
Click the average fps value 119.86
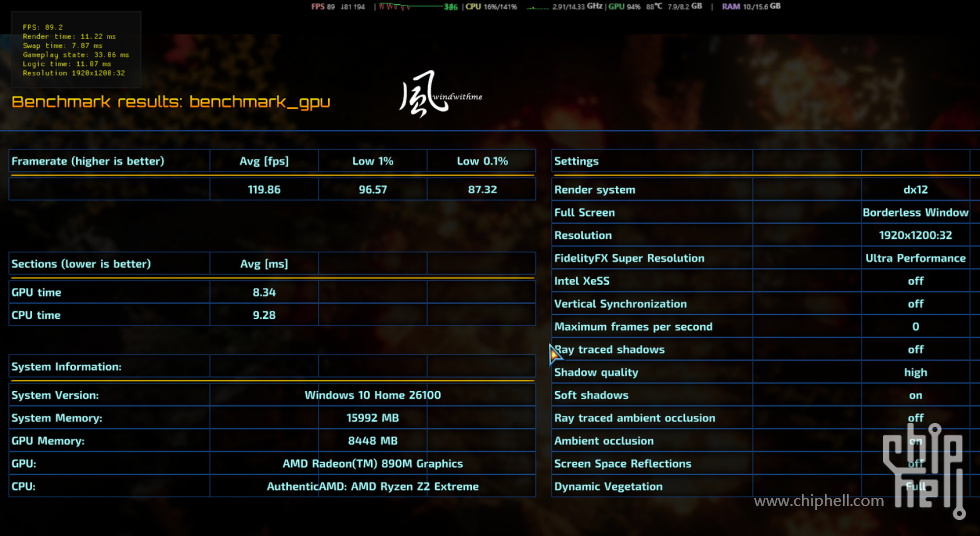click(264, 190)
